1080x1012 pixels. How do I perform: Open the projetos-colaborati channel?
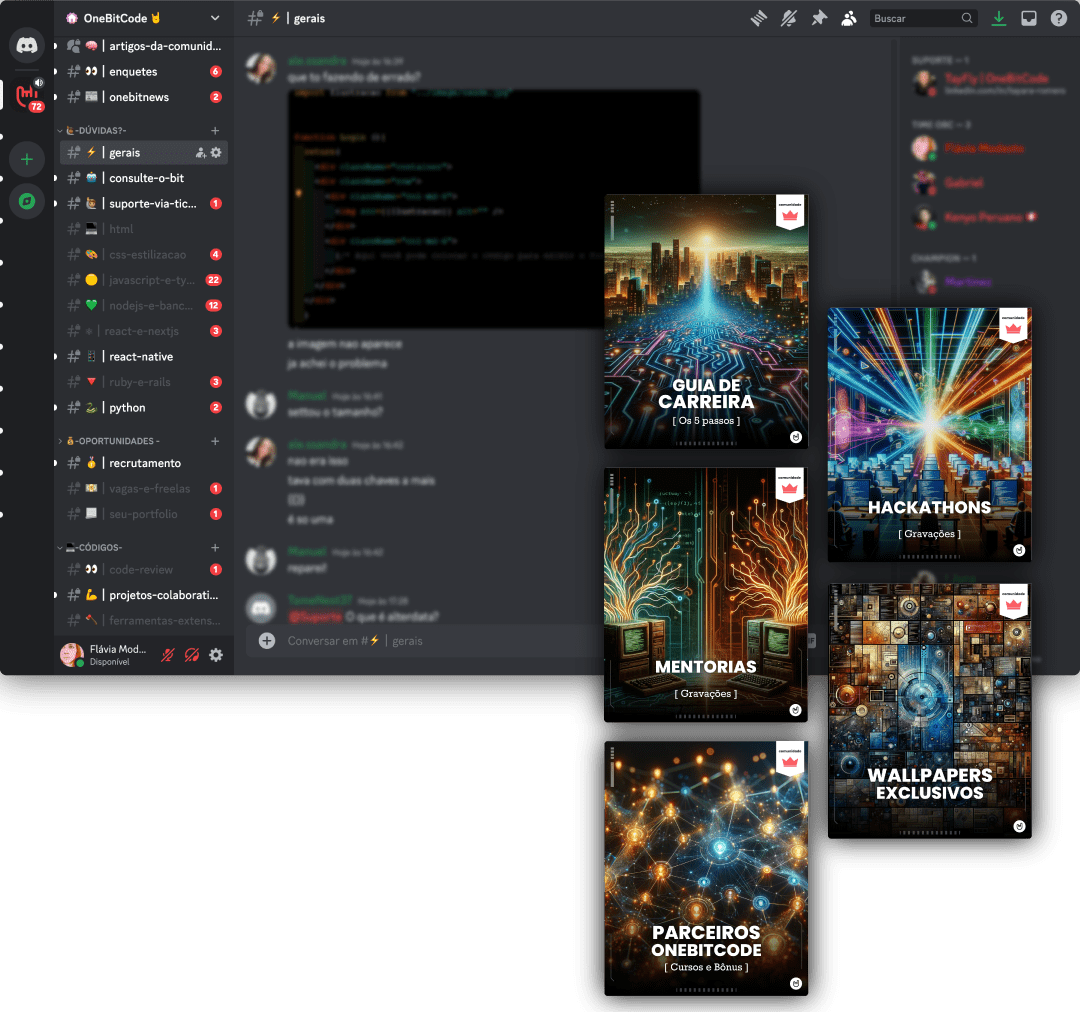tap(144, 595)
